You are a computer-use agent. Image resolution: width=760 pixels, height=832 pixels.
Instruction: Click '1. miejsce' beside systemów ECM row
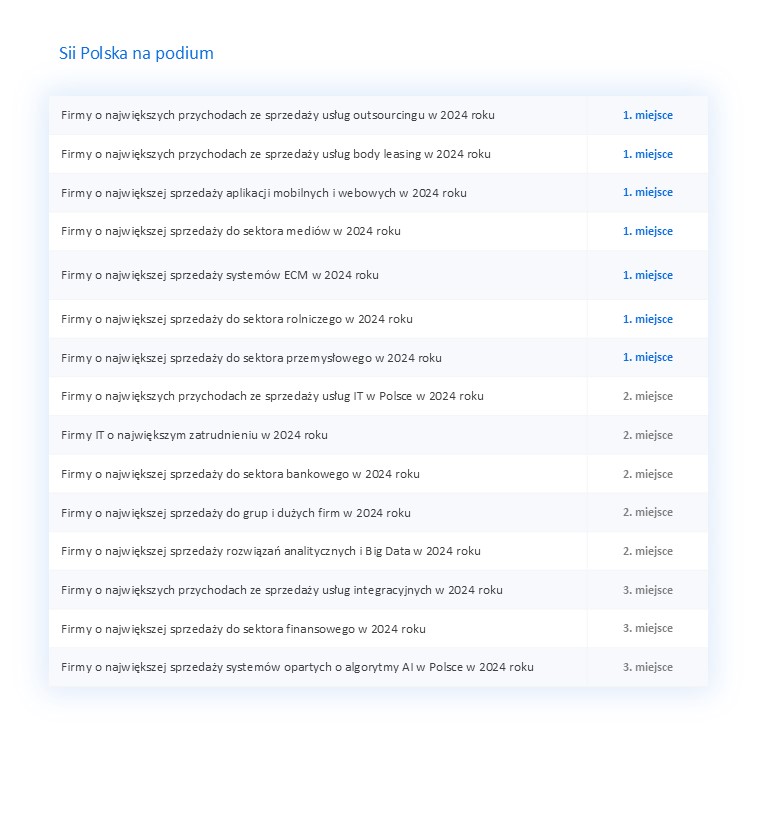(647, 275)
